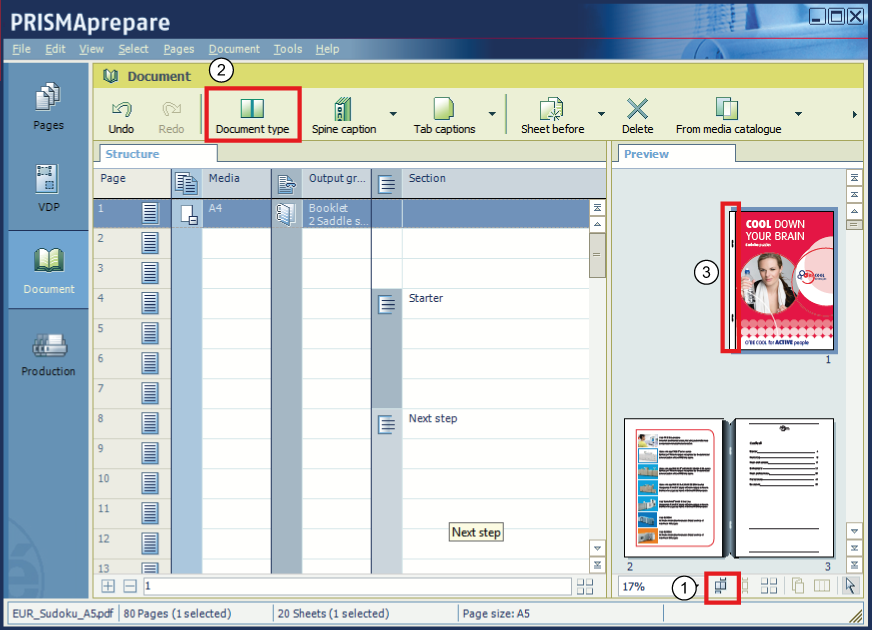This screenshot has height=630, width=872.
Task: Open the Sheet before dropdown arrow
Action: 601,115
